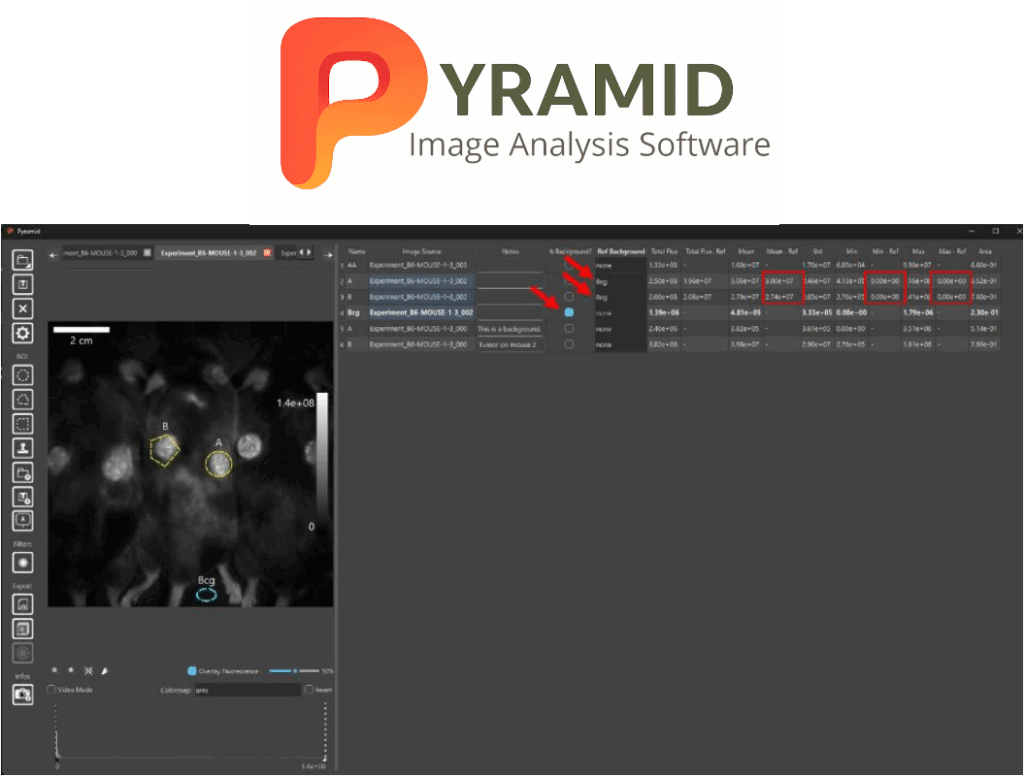Click the Image Source cell ending in 3_003

[418, 265]
